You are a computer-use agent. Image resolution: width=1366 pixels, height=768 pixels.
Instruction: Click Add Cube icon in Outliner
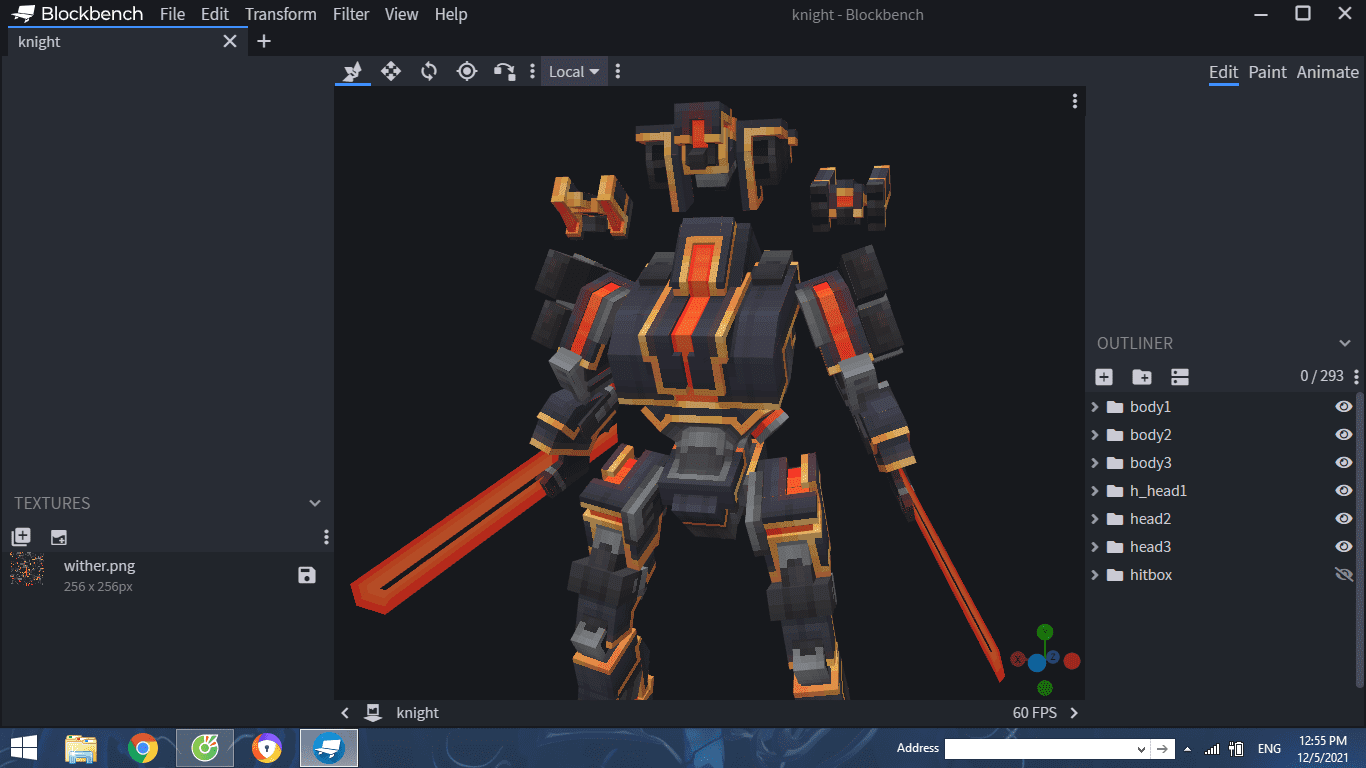(x=1104, y=377)
